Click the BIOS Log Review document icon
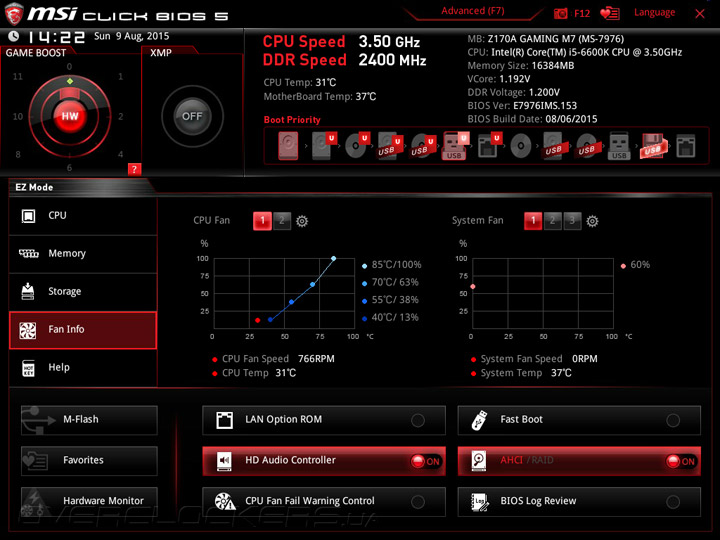This screenshot has width=720, height=540. 480,501
